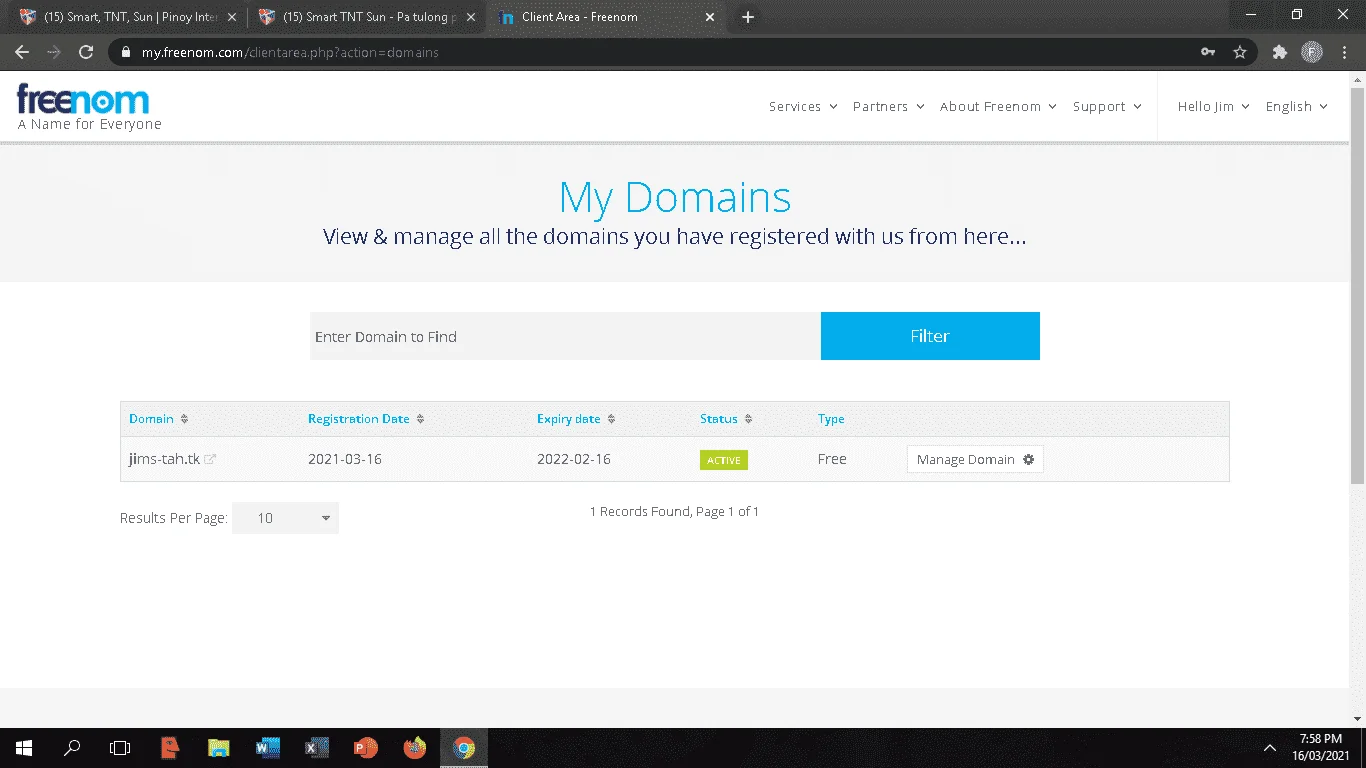Click the expiry date 2022-02-16
This screenshot has width=1366, height=768.
click(x=574, y=460)
